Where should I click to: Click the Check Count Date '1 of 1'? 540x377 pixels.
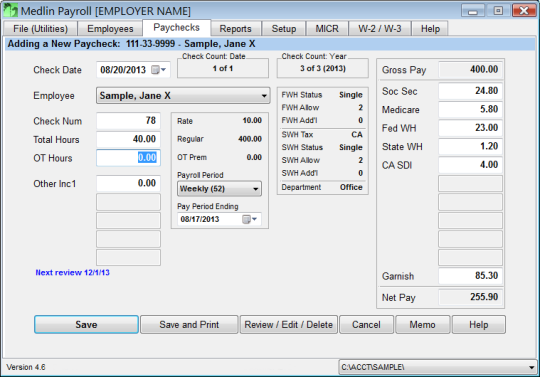click(x=223, y=69)
